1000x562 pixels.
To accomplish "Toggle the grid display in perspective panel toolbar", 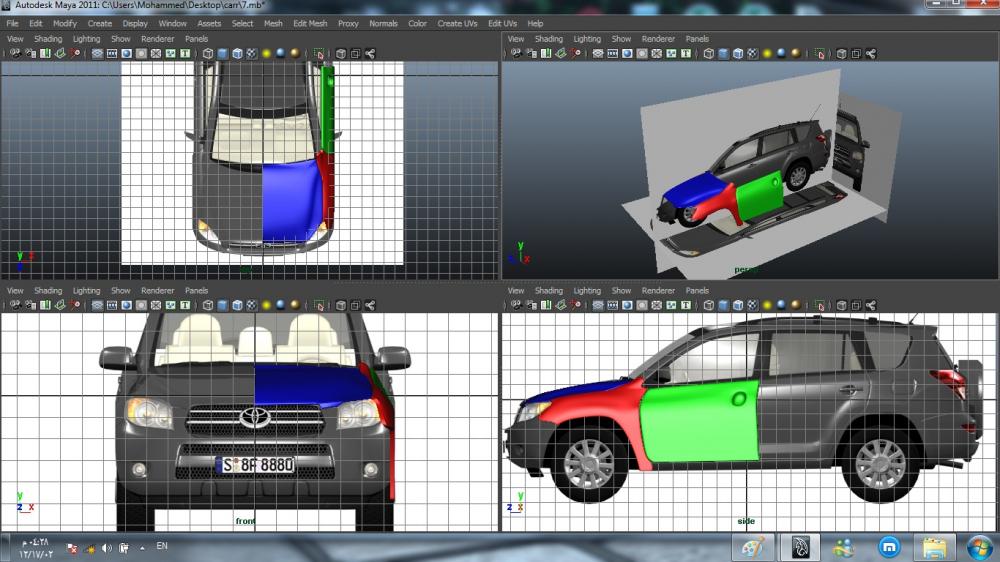I will [599, 53].
